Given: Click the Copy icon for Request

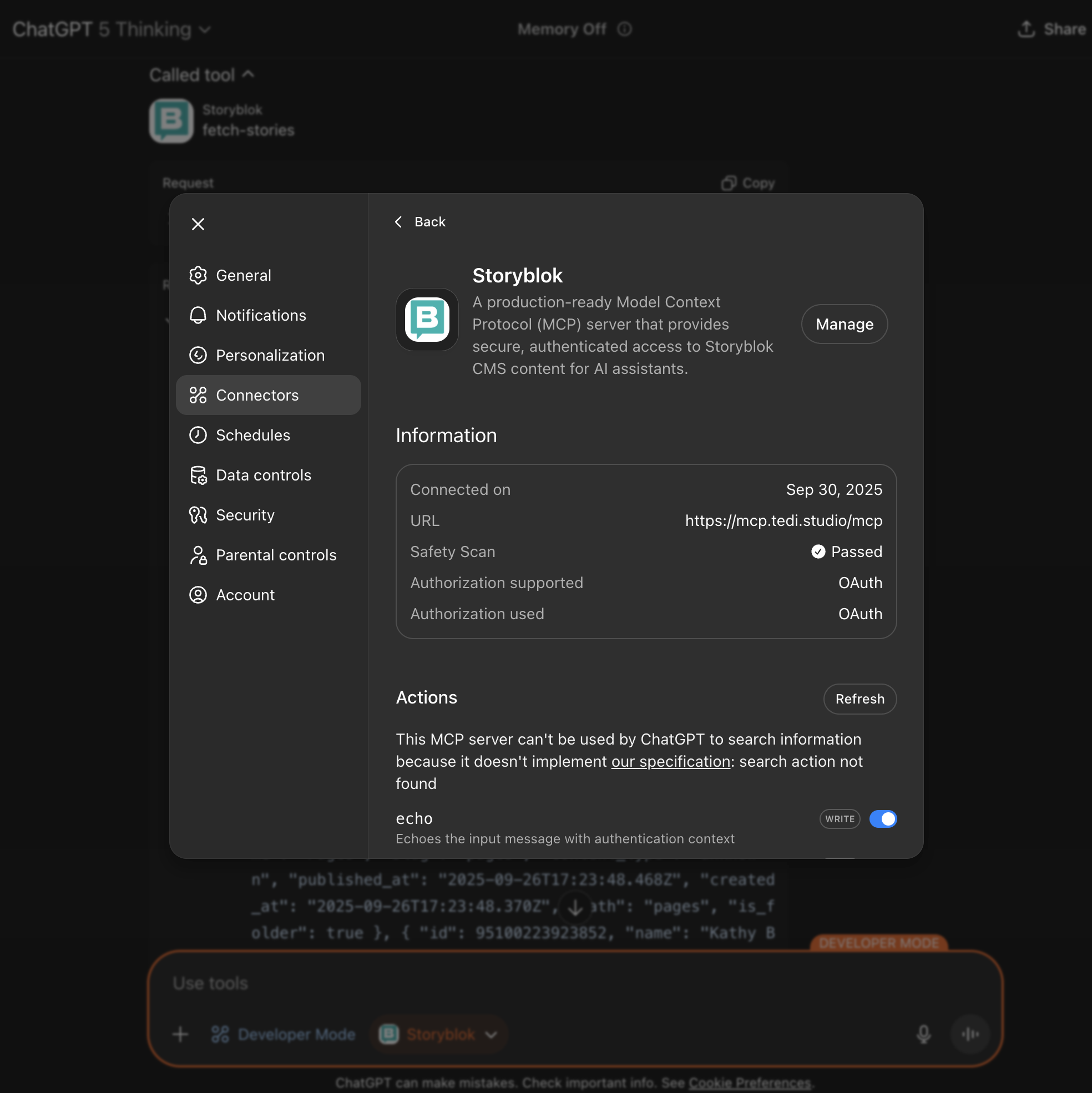Looking at the screenshot, I should (x=728, y=183).
